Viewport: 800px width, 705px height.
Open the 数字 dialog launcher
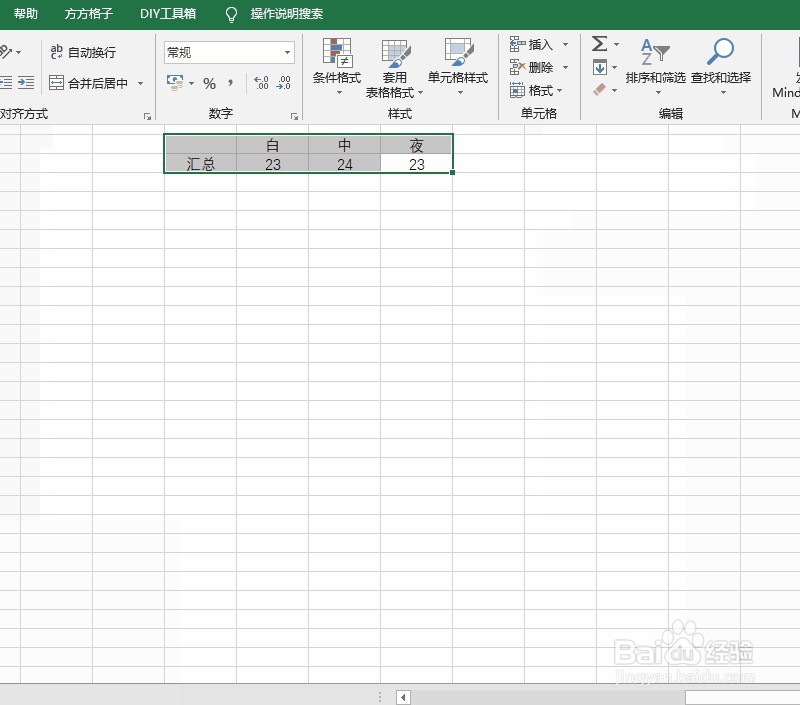pos(294,116)
